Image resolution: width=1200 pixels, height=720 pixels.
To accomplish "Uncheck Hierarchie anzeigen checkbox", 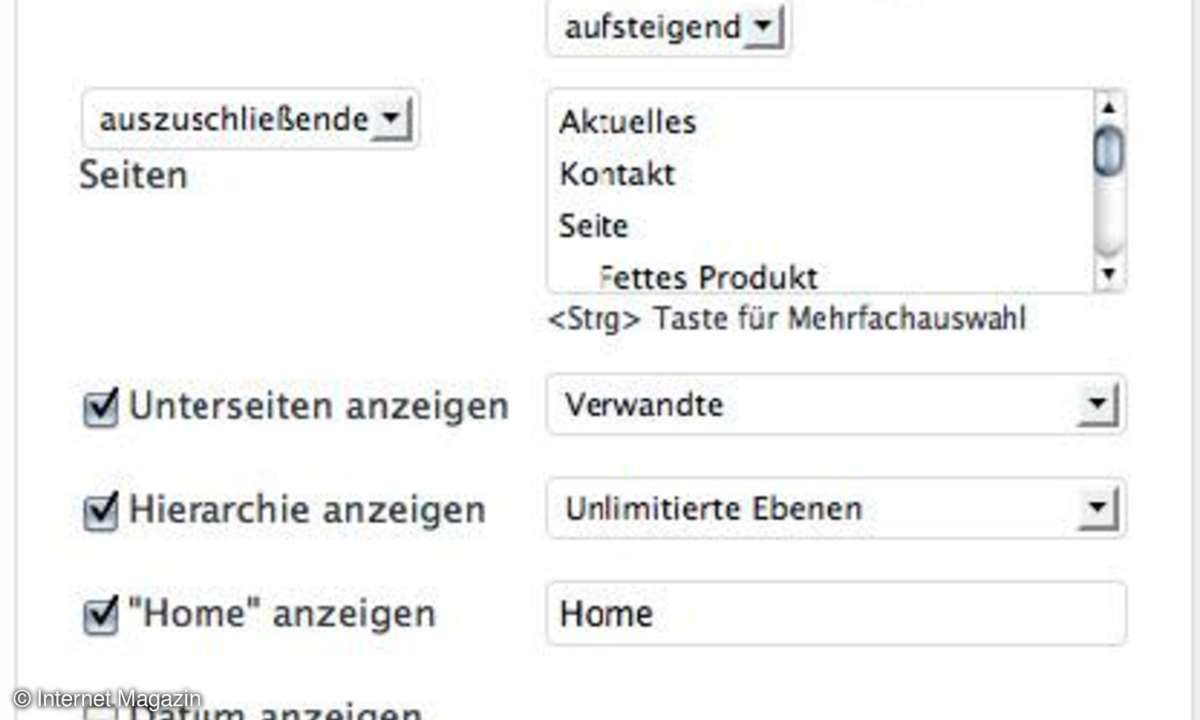I will click(100, 512).
